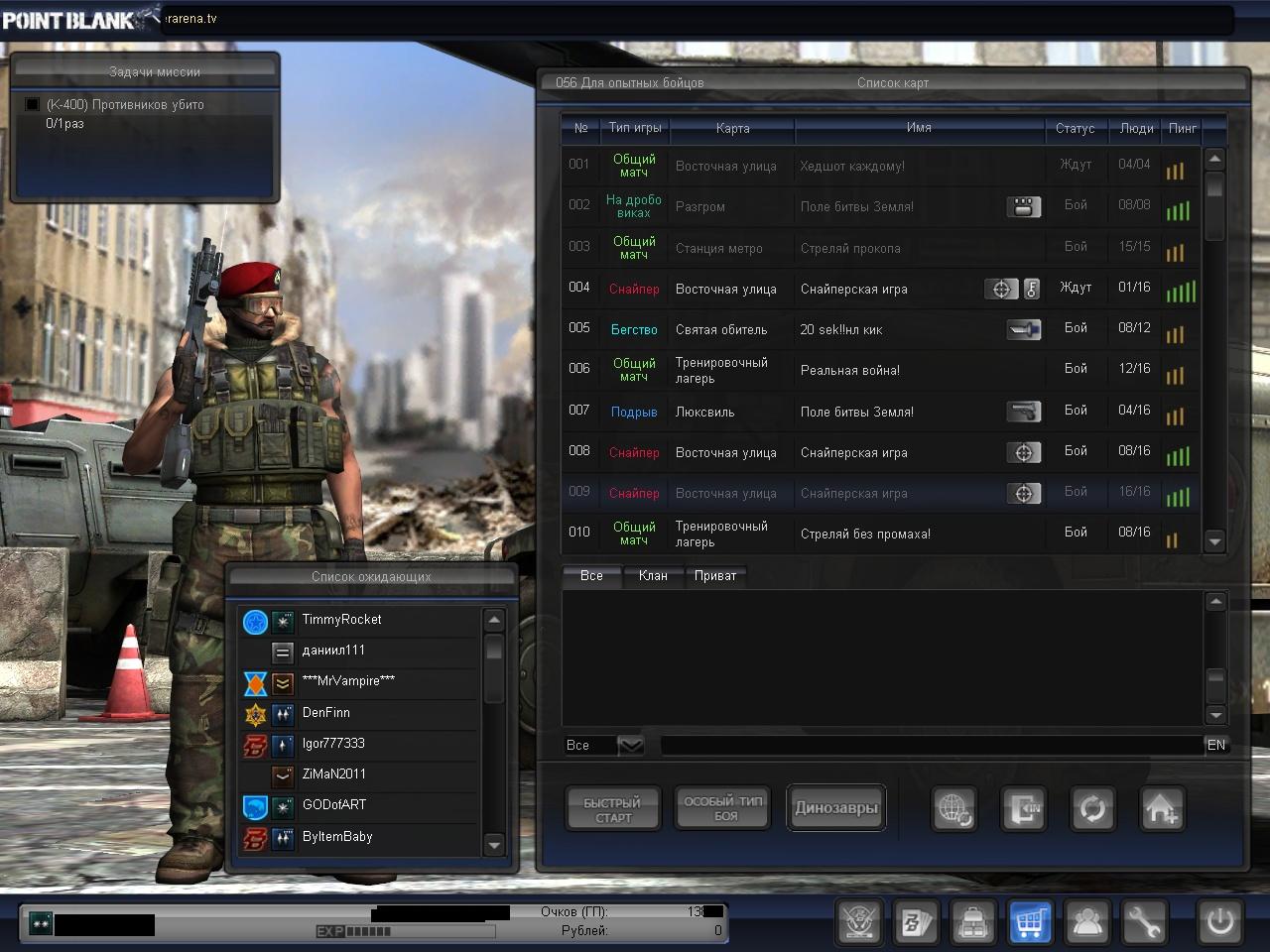1270x952 pixels.
Task: Open the clan emblem icon
Action: (x=858, y=922)
